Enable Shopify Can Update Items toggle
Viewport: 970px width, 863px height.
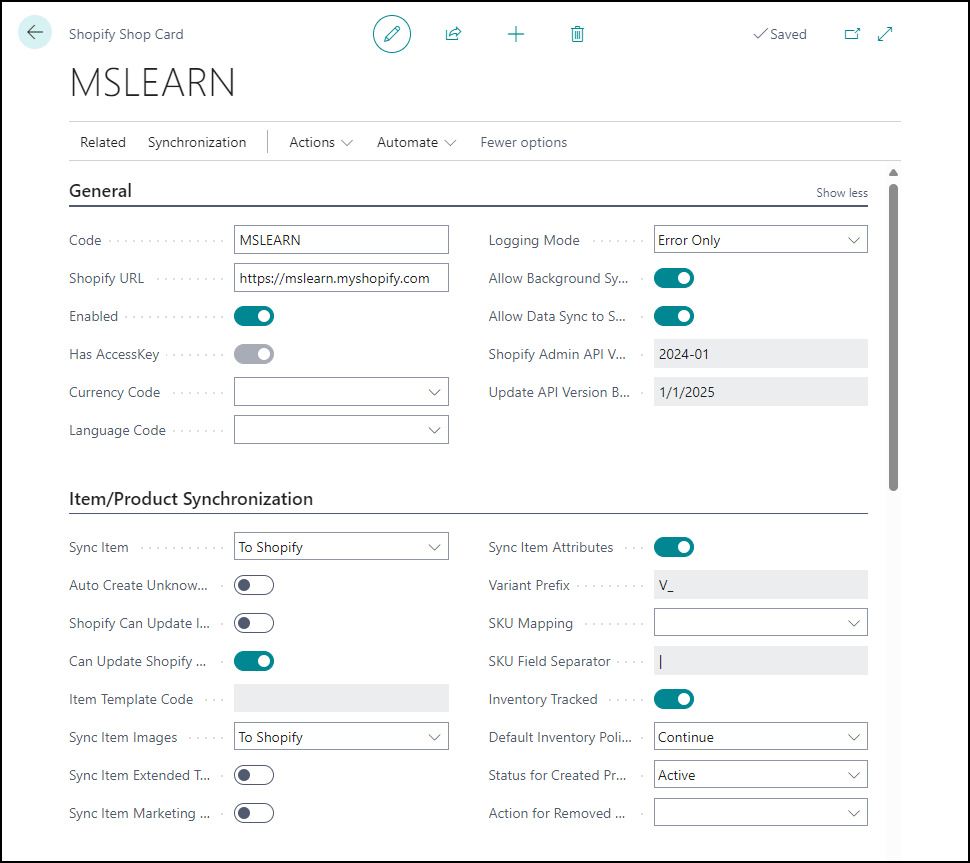[x=254, y=623]
